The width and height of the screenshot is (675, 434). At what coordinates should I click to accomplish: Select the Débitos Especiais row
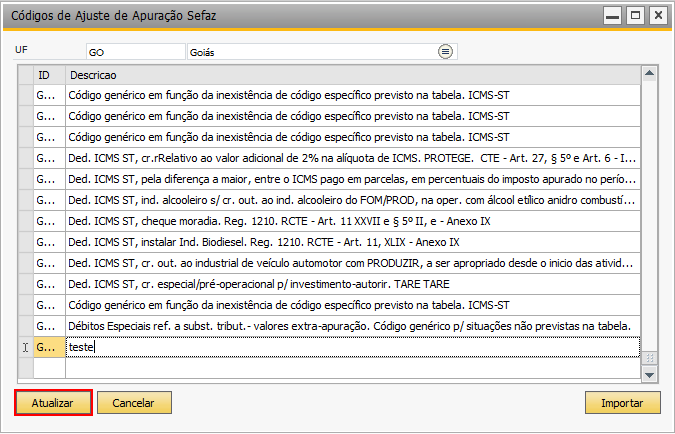click(x=353, y=326)
